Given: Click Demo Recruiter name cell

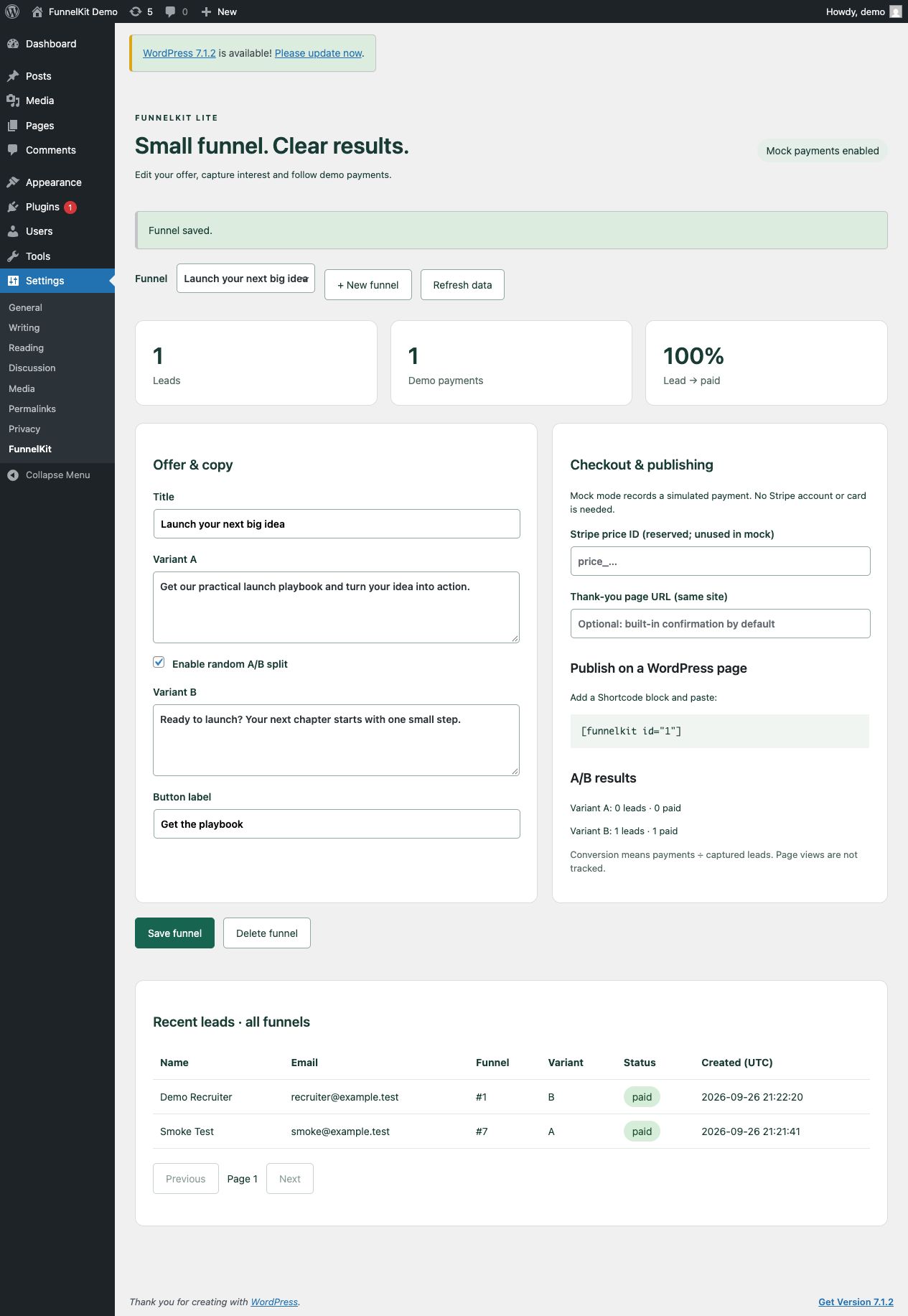Looking at the screenshot, I should pos(196,1097).
